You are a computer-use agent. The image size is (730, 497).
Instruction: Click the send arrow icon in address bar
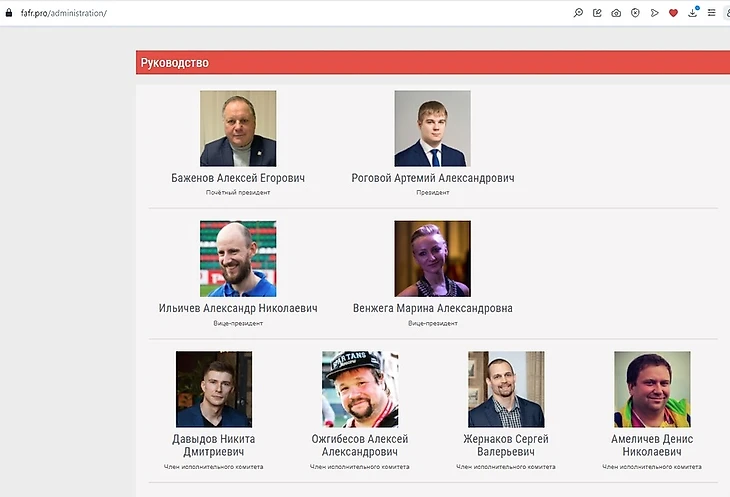pyautogui.click(x=654, y=13)
